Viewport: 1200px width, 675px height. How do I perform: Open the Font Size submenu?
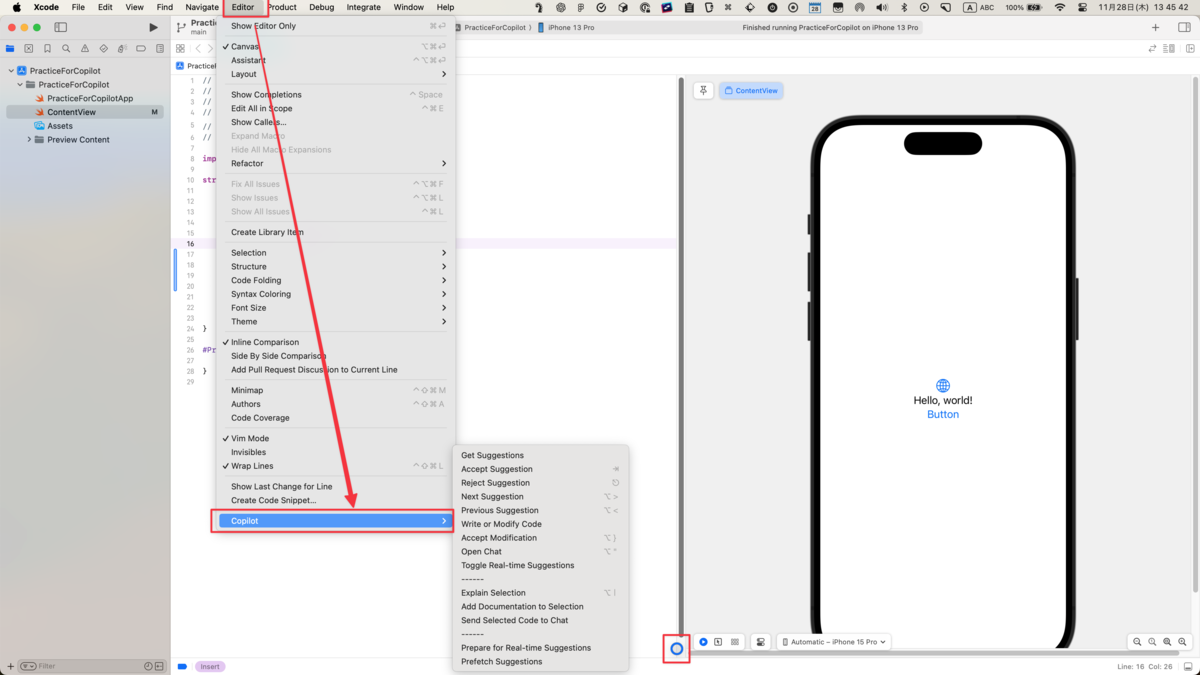pyautogui.click(x=333, y=308)
